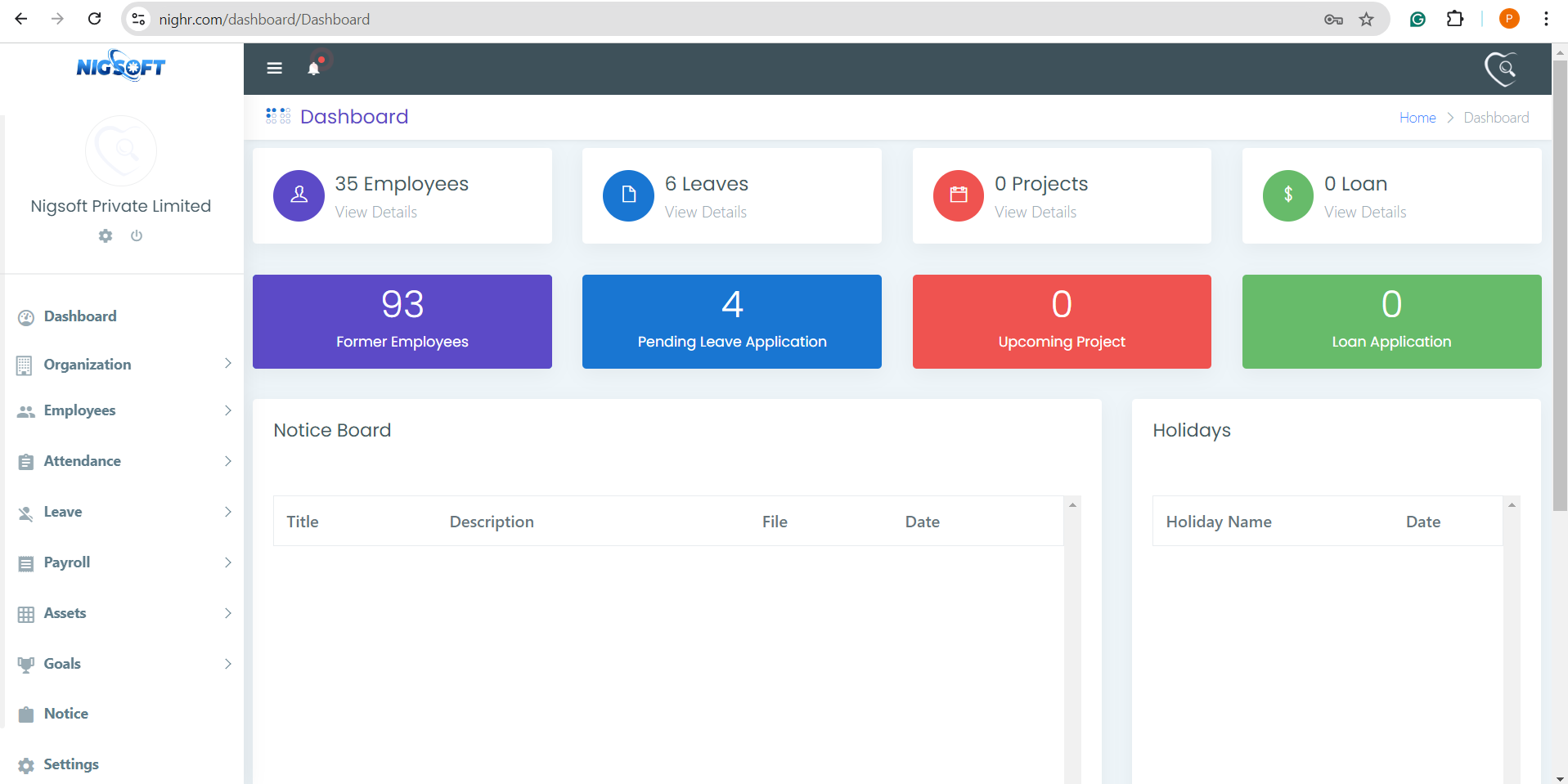Toggle the hamburger menu in the top bar
1568x784 pixels.
(x=275, y=69)
